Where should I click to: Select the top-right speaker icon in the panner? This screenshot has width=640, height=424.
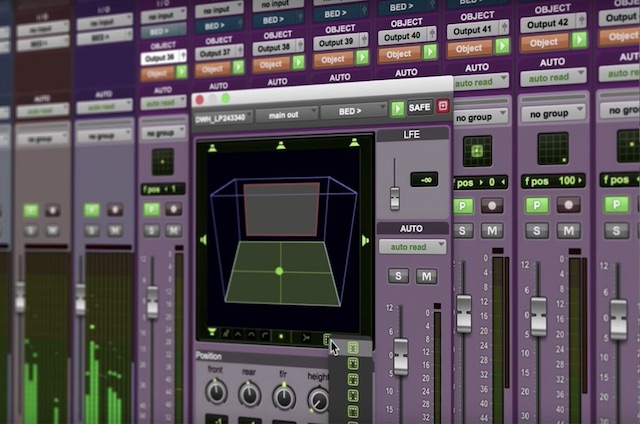click(x=354, y=142)
